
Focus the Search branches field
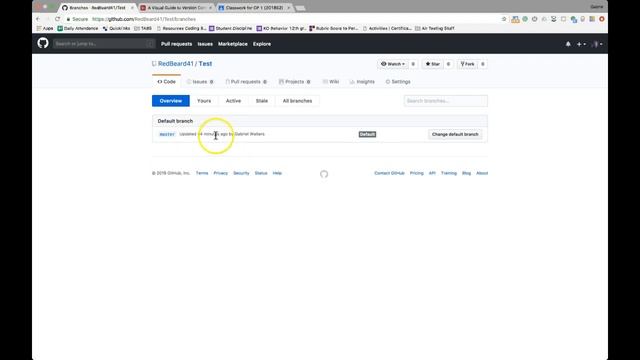pyautogui.click(x=445, y=101)
